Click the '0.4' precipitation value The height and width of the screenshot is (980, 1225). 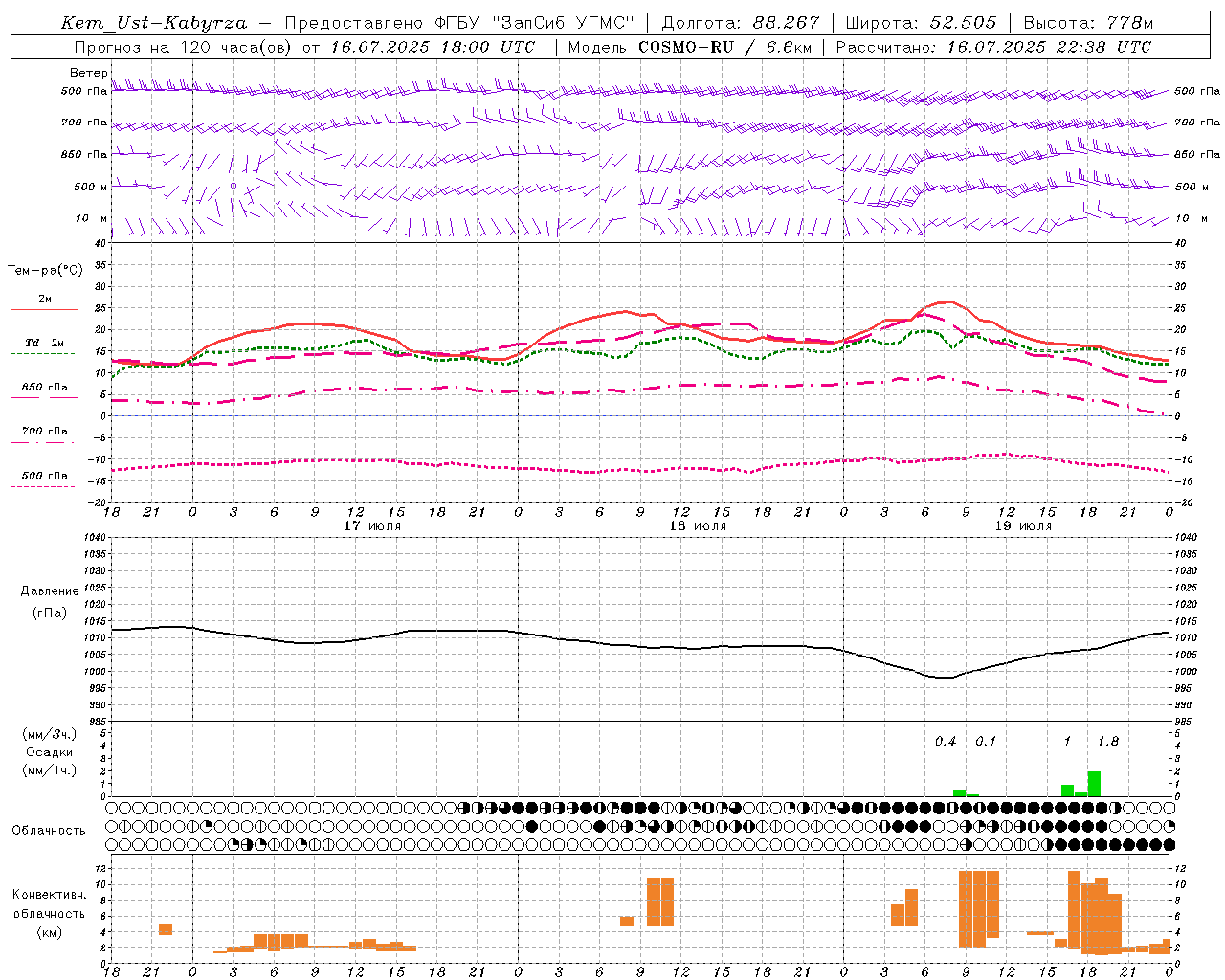(x=946, y=742)
